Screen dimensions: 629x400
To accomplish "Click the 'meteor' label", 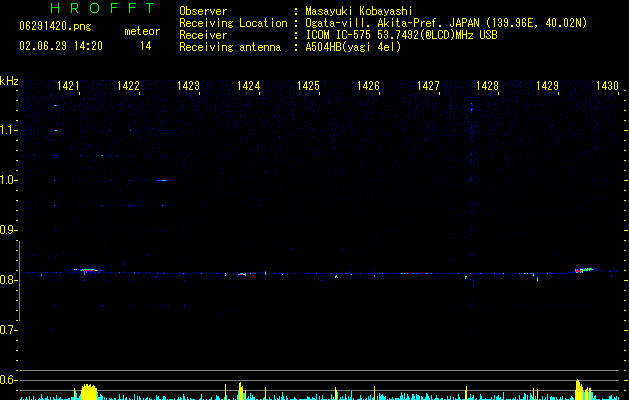I will [x=142, y=31].
